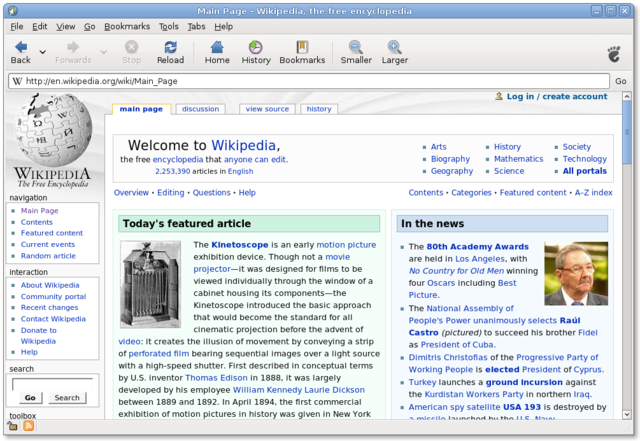
Task: Open the 80th Academy Awards link
Action: point(478,247)
